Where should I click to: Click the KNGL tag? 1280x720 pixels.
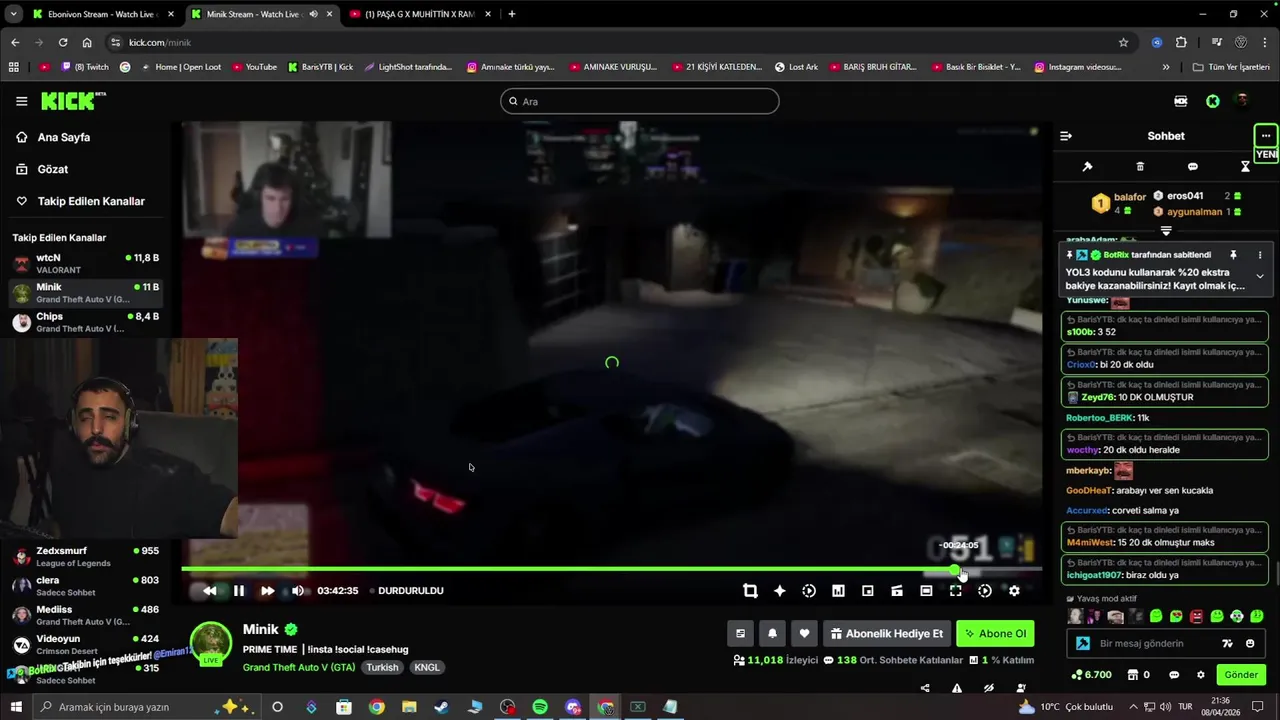tap(427, 667)
